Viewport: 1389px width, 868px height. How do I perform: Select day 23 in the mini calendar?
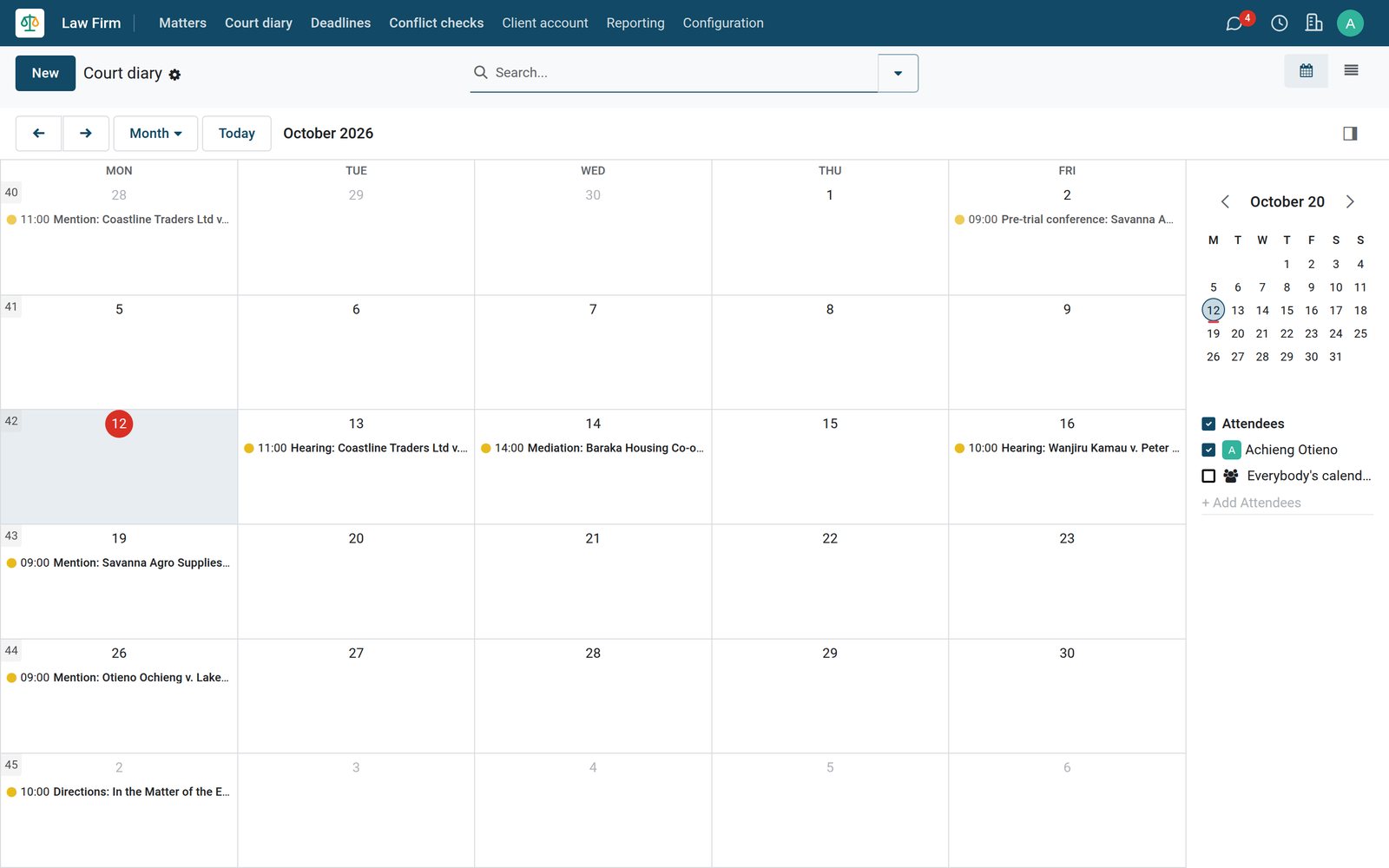coord(1311,333)
